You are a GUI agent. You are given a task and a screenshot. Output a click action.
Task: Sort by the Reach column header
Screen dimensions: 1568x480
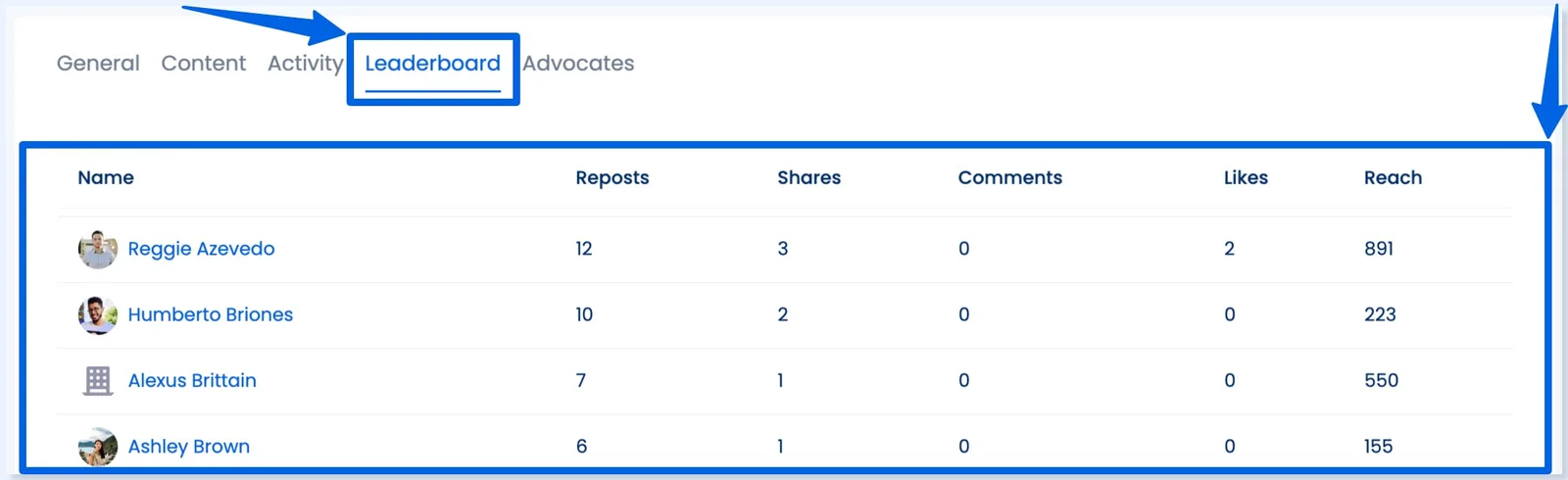point(1393,177)
